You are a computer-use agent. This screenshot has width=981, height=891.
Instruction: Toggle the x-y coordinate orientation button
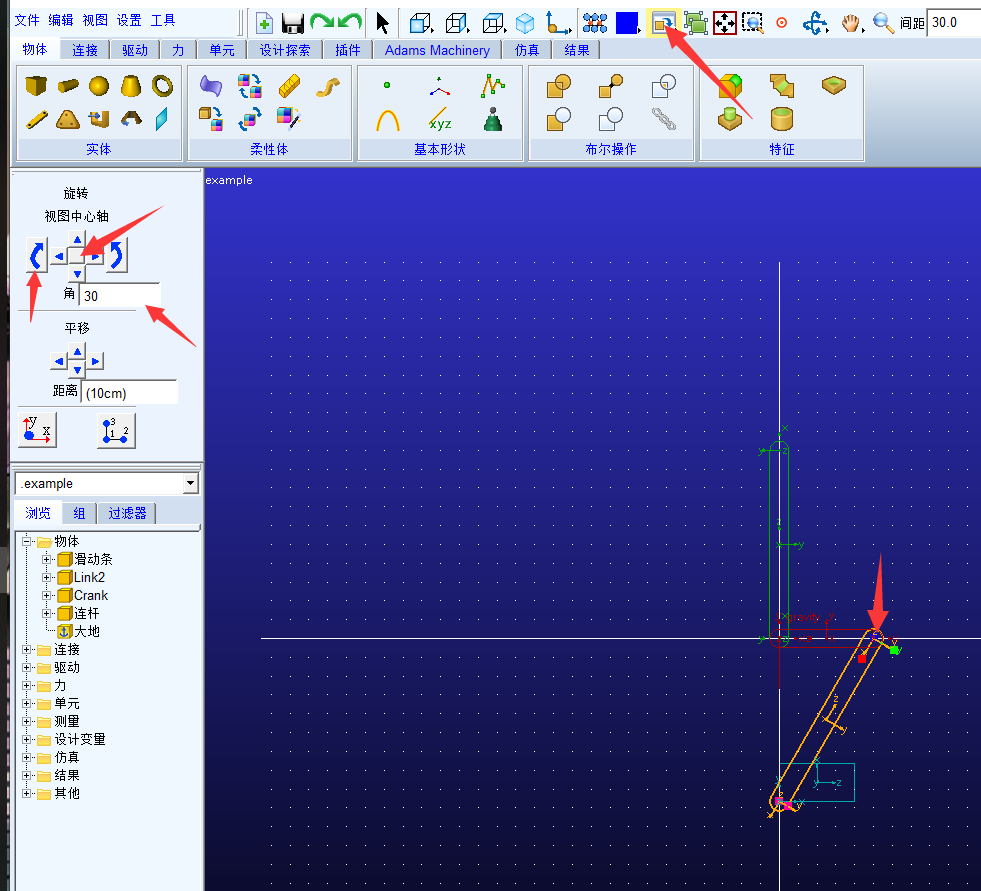pyautogui.click(x=38, y=430)
